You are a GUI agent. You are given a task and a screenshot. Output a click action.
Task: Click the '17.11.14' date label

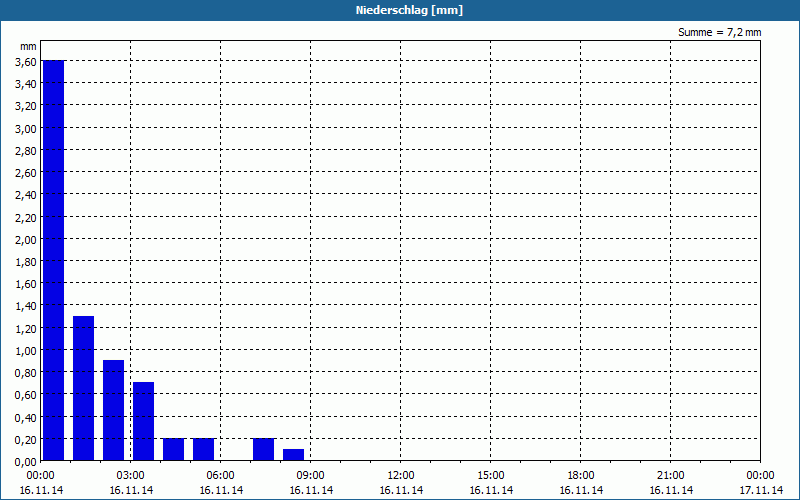click(x=761, y=490)
